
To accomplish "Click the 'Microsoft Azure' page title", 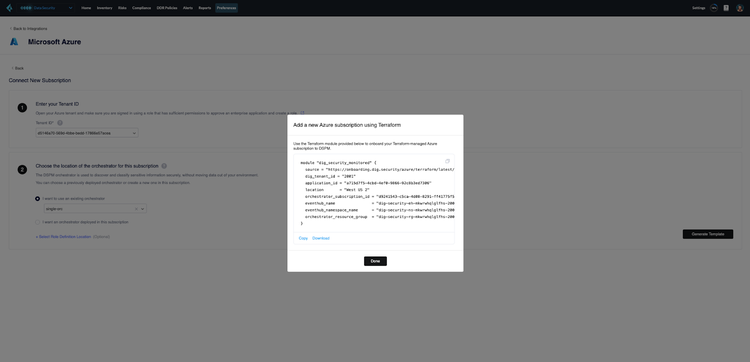I will pos(55,42).
